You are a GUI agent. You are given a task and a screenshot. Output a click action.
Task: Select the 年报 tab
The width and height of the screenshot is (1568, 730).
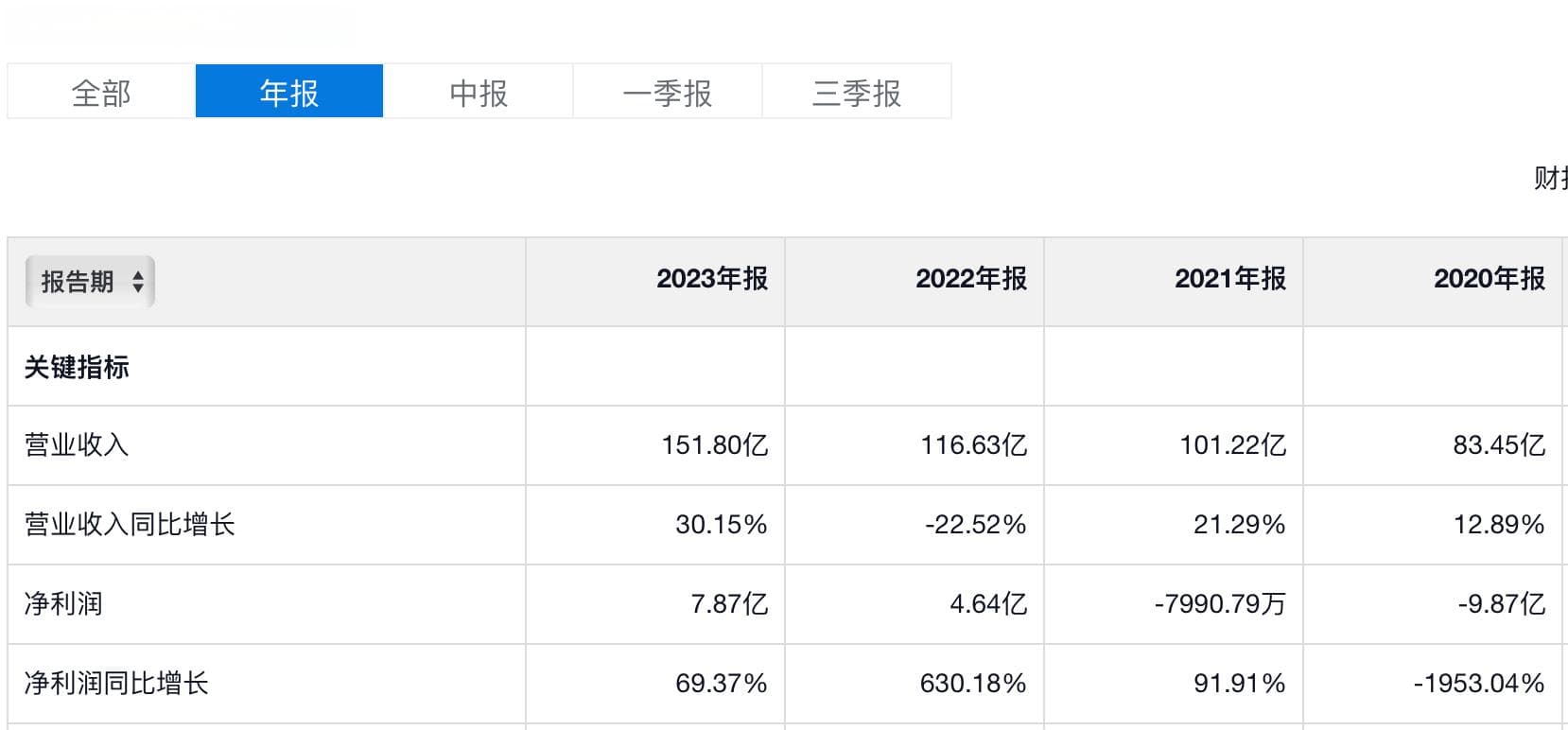coord(289,92)
